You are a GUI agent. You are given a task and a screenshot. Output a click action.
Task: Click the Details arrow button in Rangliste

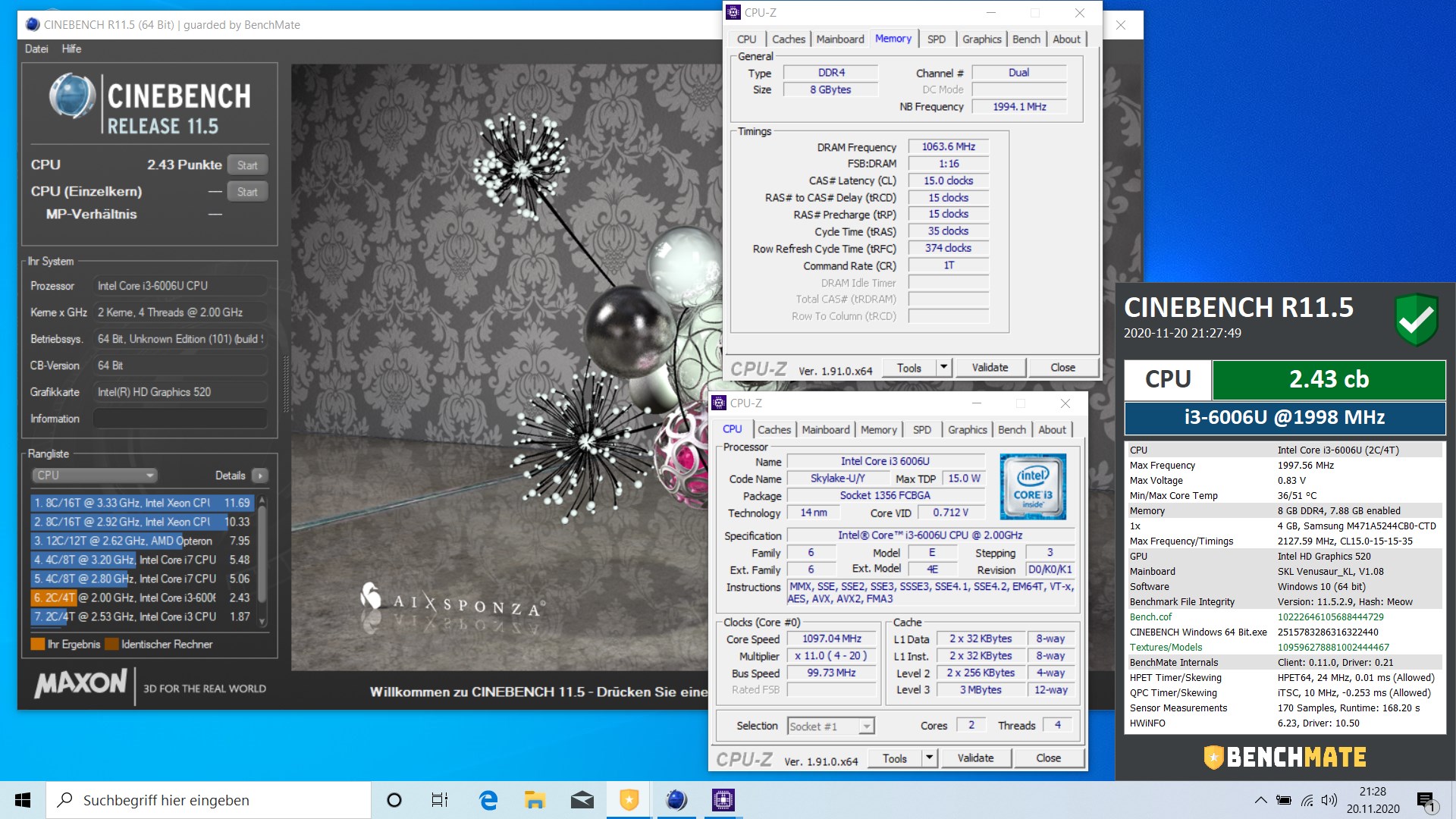click(260, 475)
